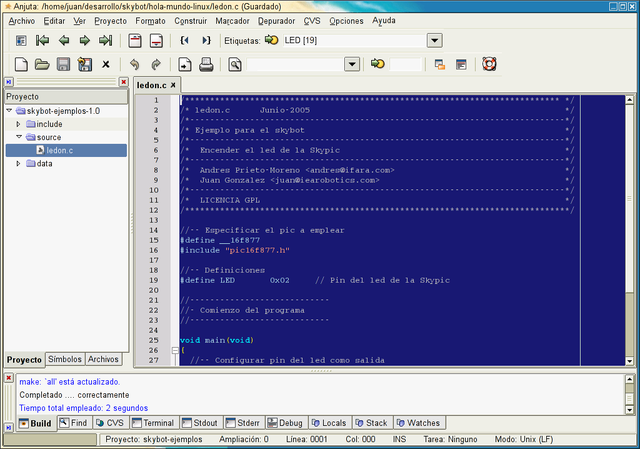Go to next bookmark green arrow
This screenshot has height=449, width=640.
pos(84,40)
